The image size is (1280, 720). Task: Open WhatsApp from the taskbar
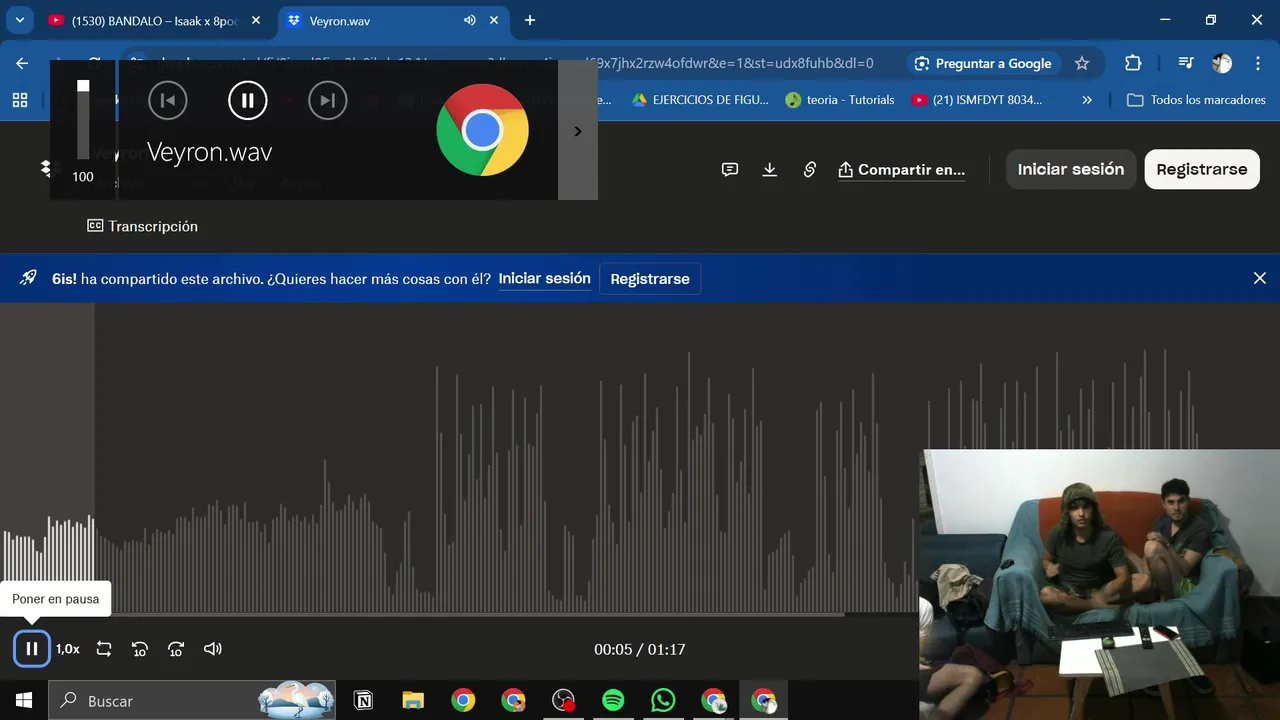coord(663,701)
